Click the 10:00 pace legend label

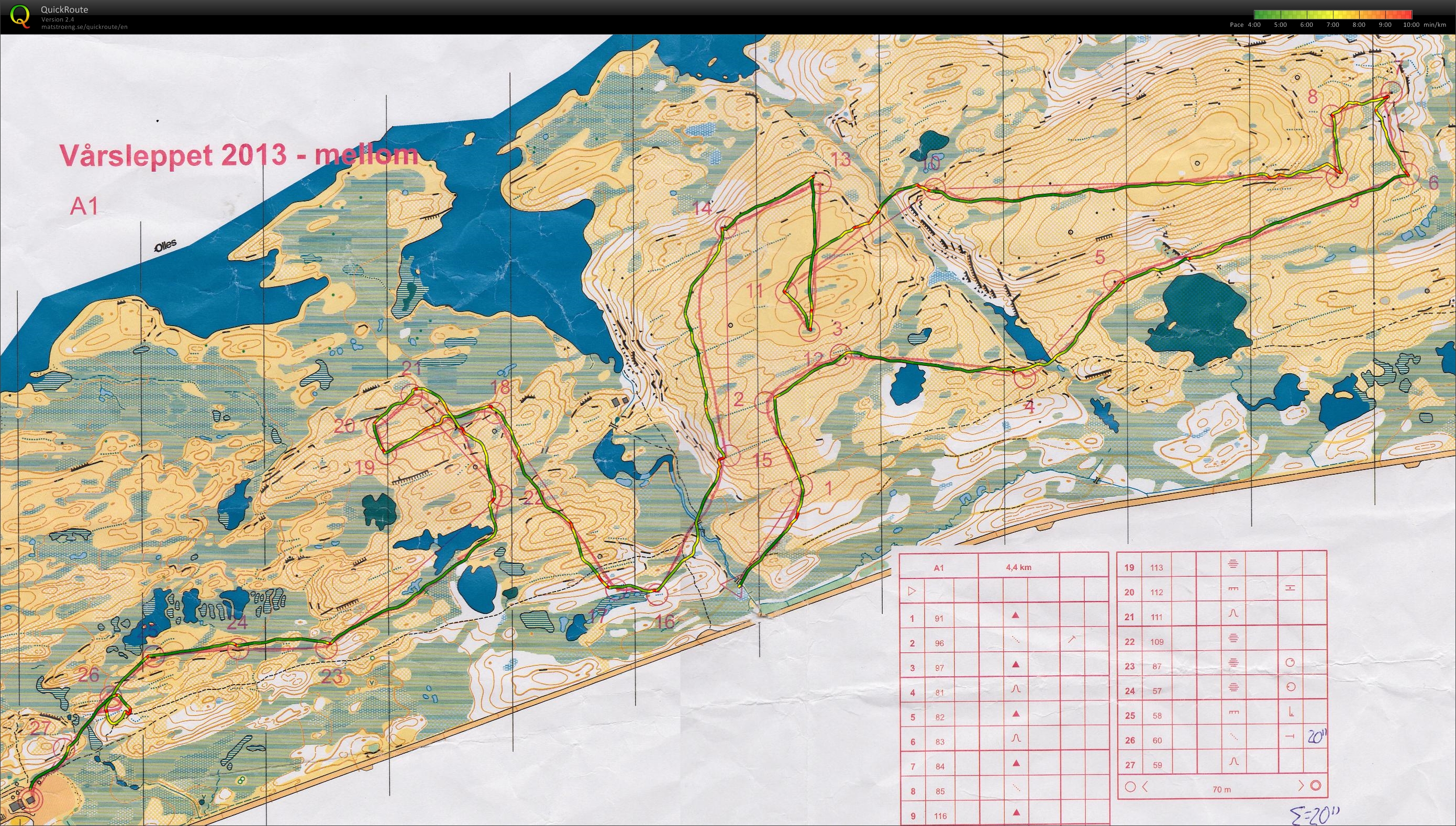(x=1410, y=25)
